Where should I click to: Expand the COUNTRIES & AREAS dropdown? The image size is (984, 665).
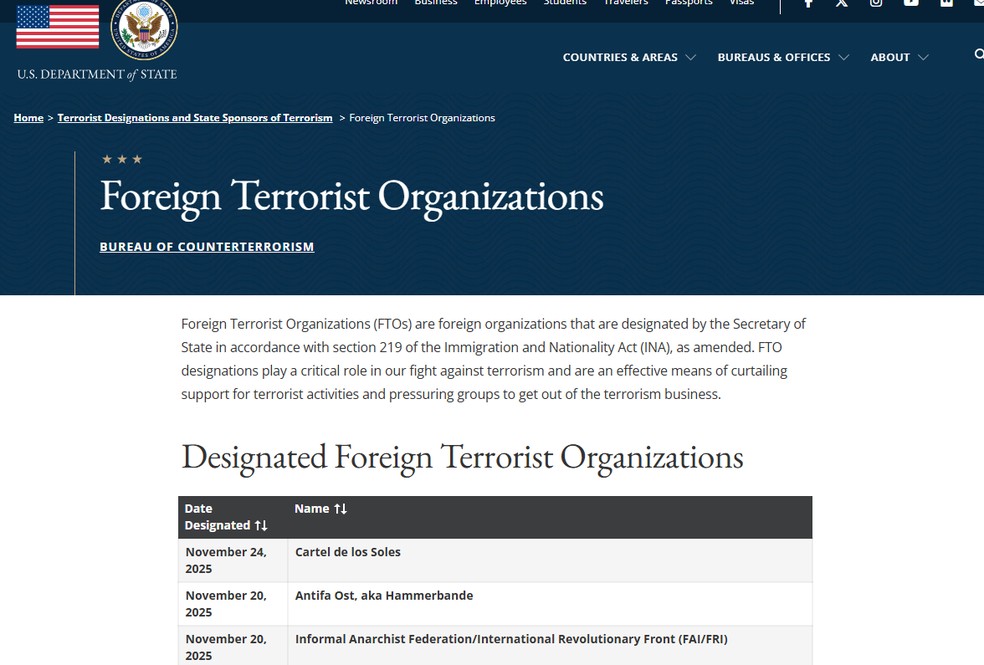click(x=629, y=57)
